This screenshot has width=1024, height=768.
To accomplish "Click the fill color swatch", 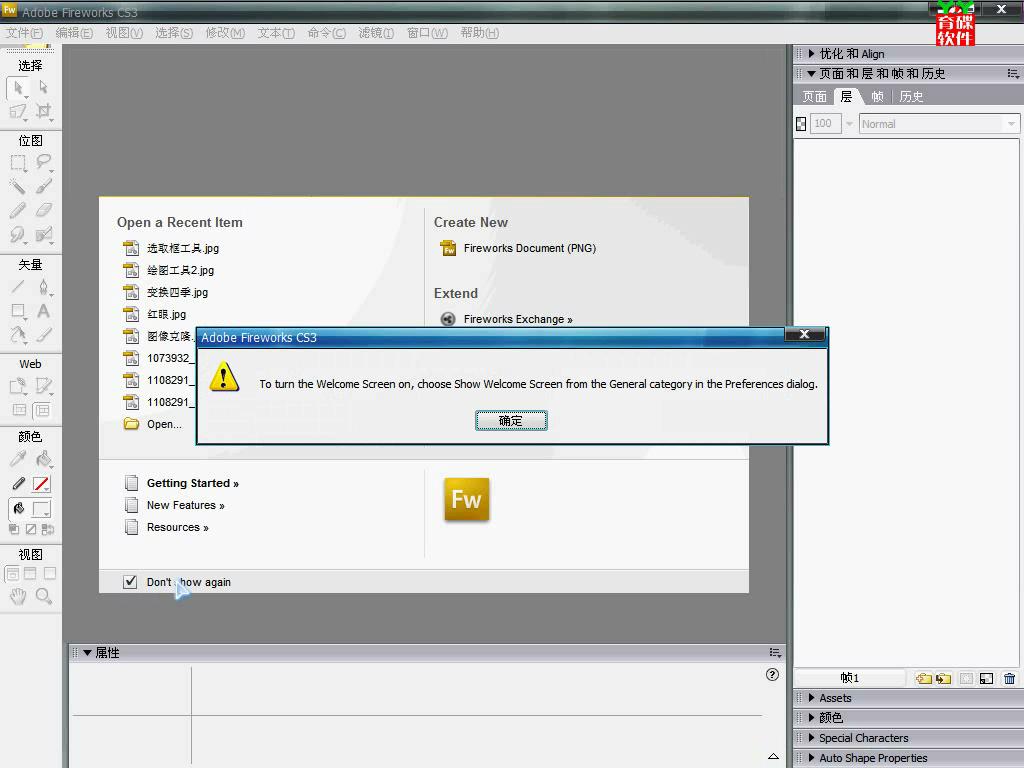I will point(41,509).
